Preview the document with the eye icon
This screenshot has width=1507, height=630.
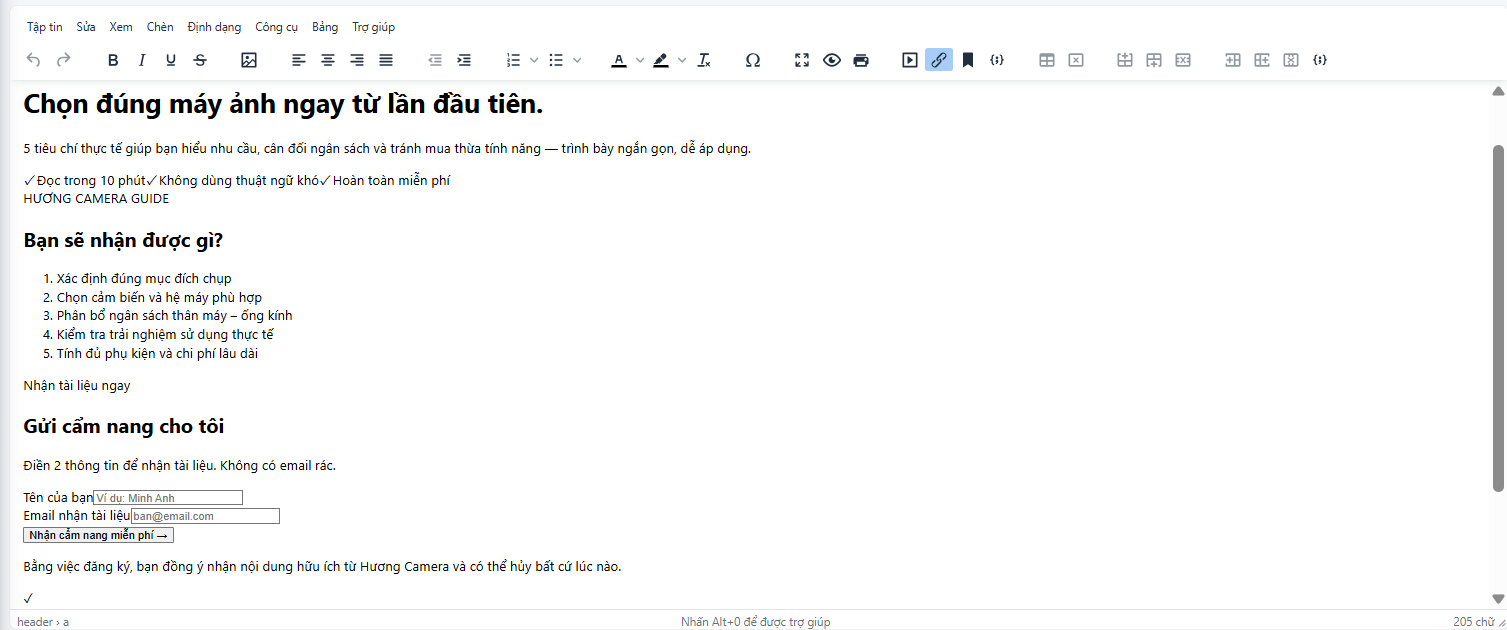click(x=832, y=60)
